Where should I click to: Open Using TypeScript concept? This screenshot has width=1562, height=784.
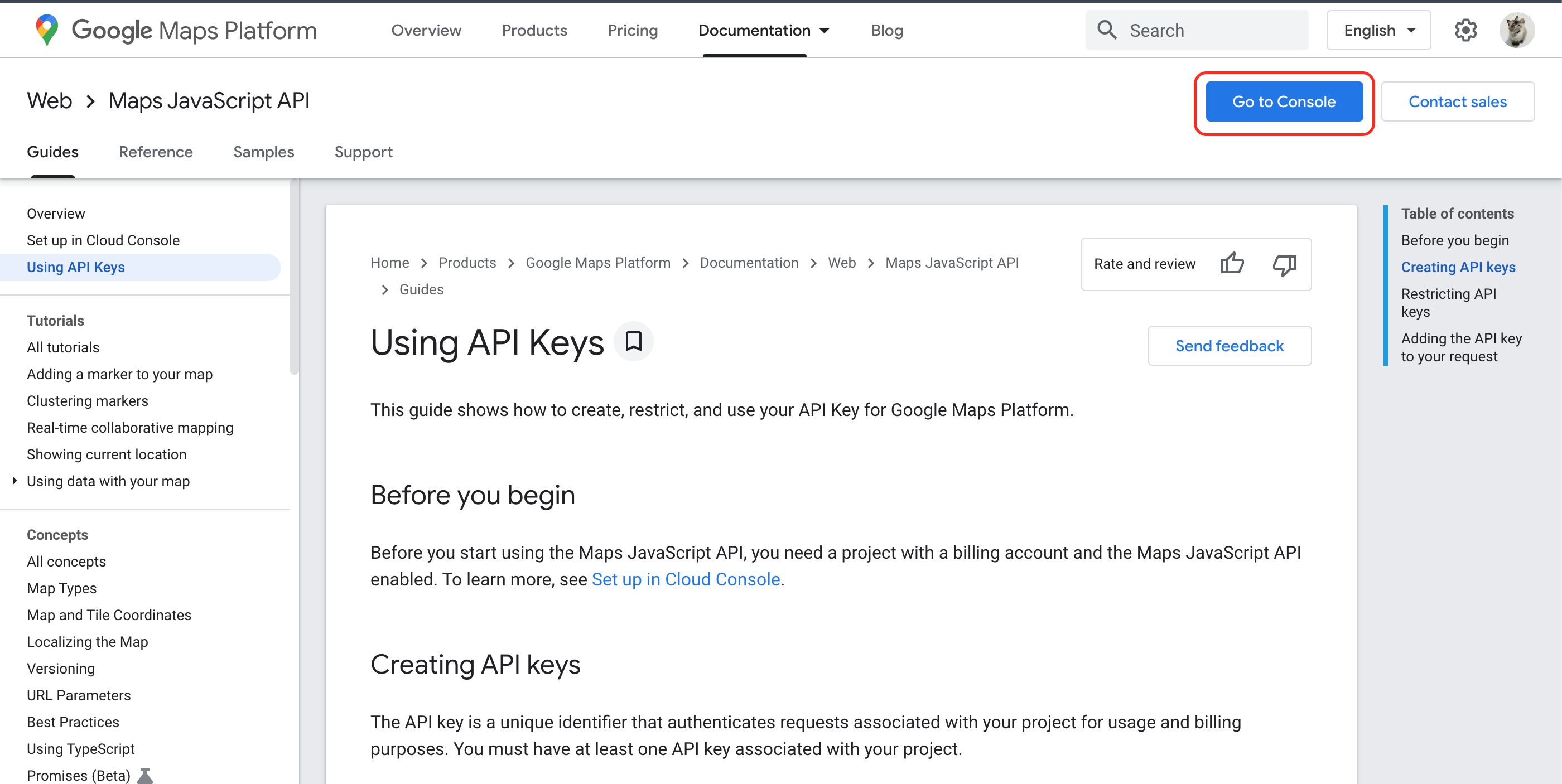[81, 748]
